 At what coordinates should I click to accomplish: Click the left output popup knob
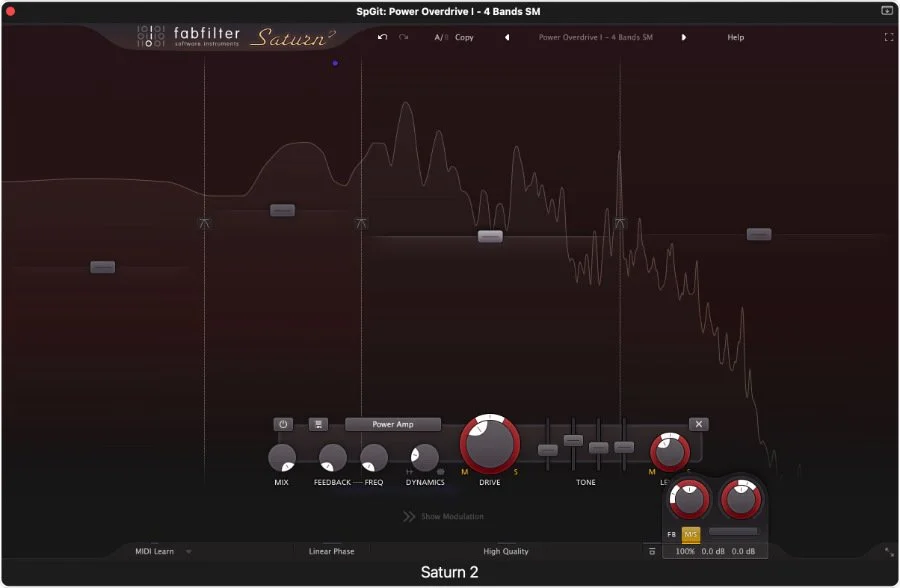(x=689, y=499)
